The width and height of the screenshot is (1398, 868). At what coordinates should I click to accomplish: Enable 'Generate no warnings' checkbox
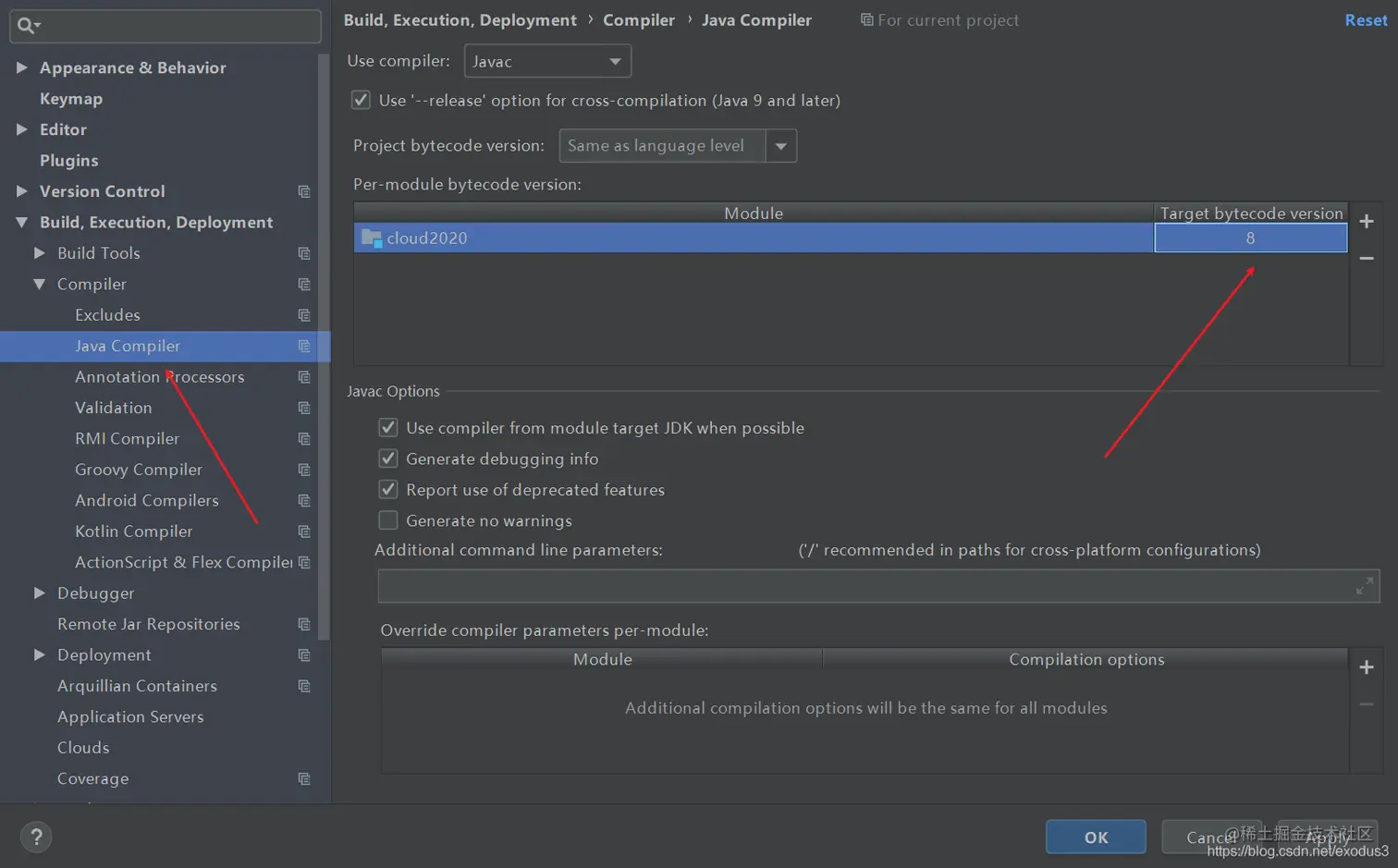click(388, 520)
